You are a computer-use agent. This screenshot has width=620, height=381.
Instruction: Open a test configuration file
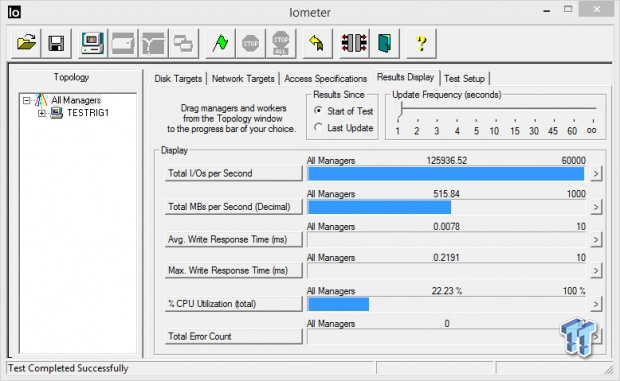[26, 43]
